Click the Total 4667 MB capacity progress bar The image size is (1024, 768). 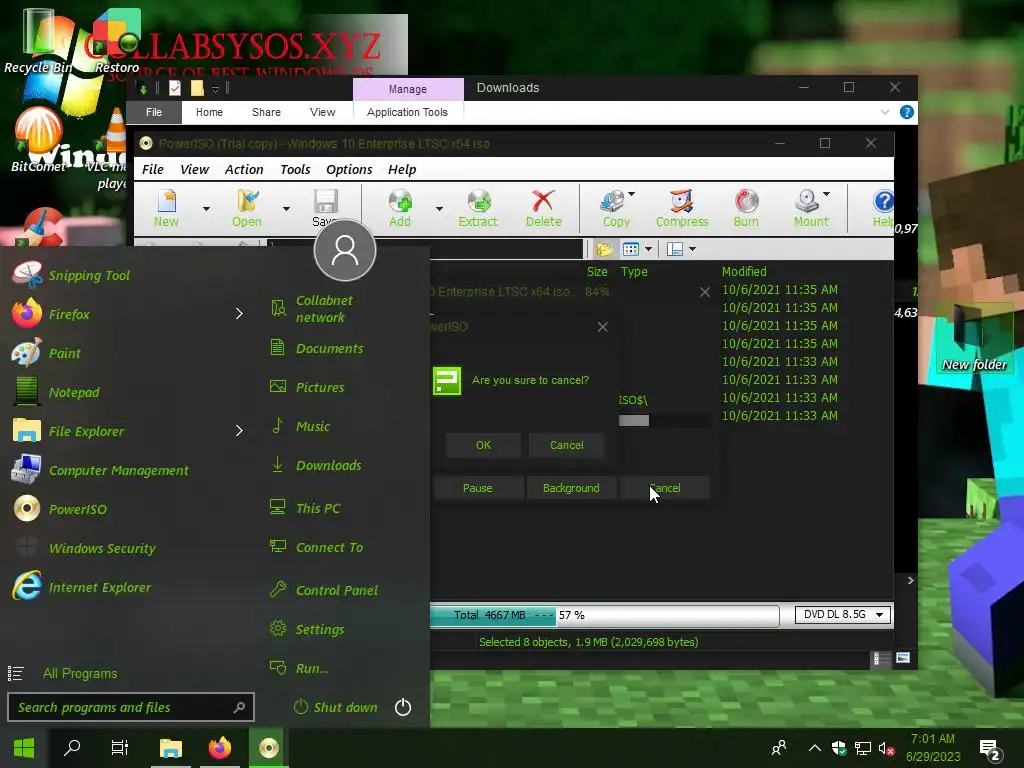605,615
